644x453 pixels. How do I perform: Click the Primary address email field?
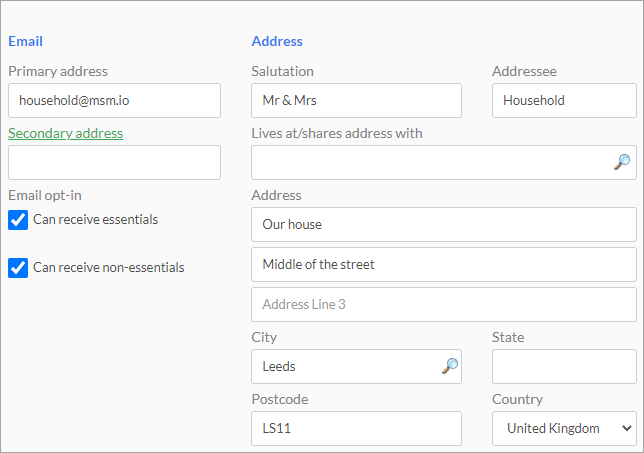click(114, 100)
